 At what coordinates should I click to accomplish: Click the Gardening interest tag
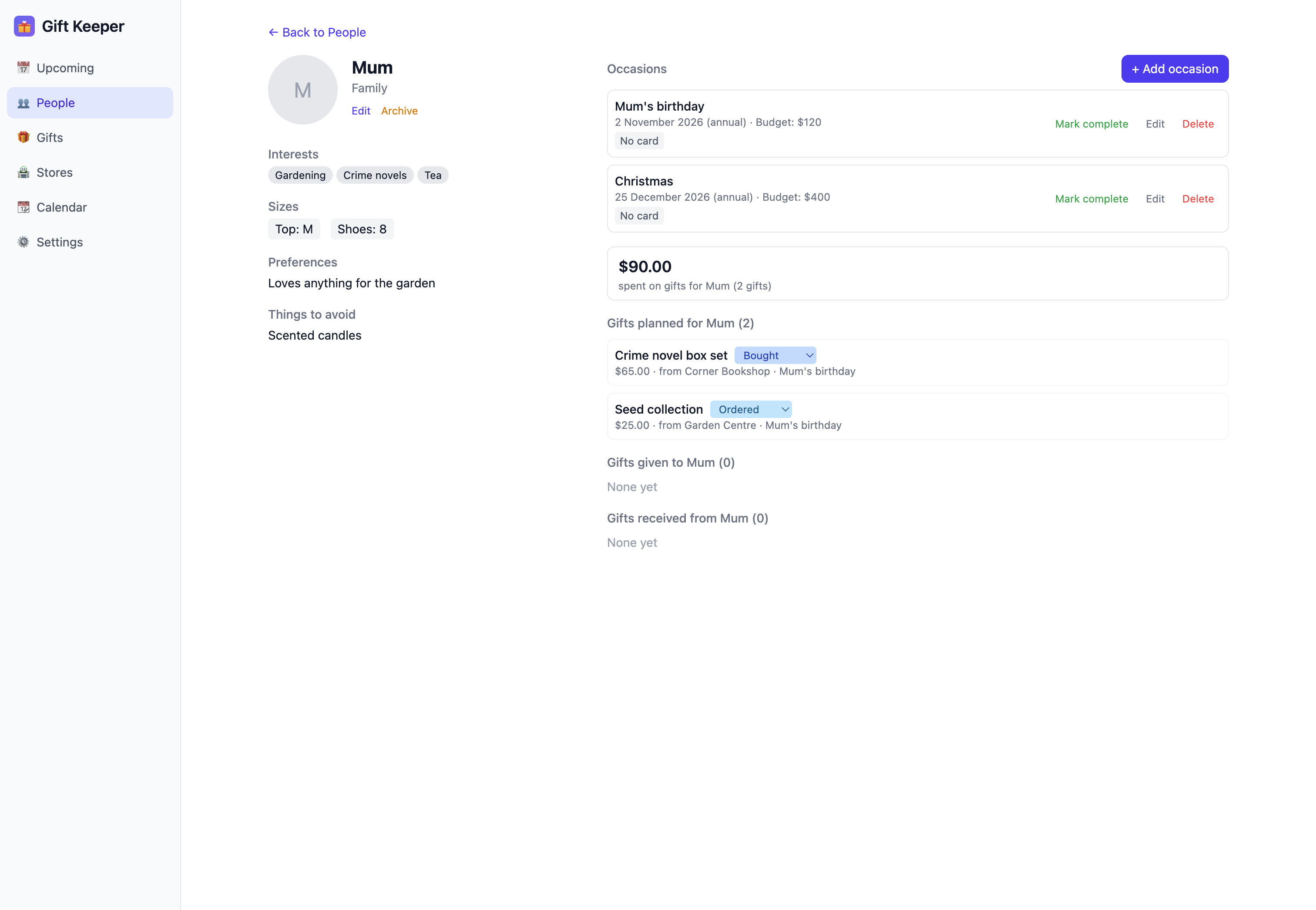click(300, 175)
